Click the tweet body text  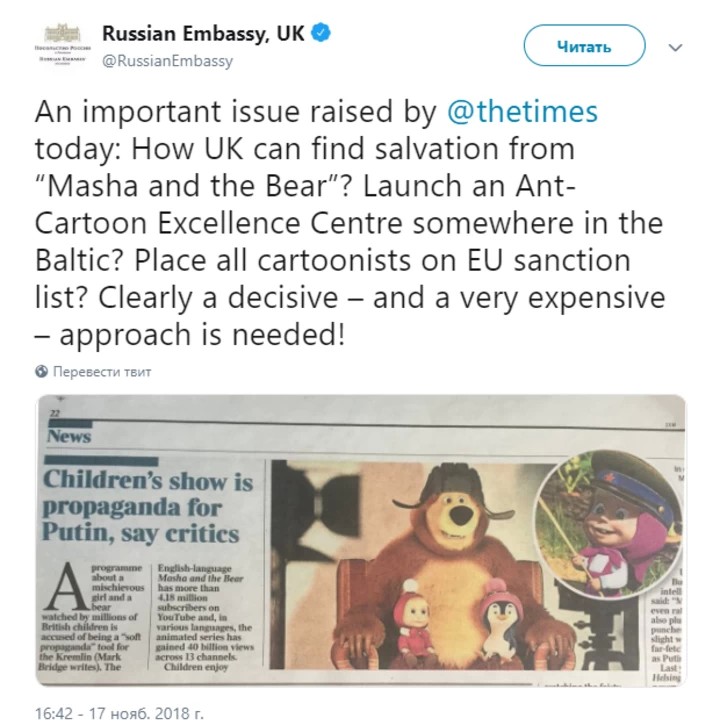coord(350,223)
